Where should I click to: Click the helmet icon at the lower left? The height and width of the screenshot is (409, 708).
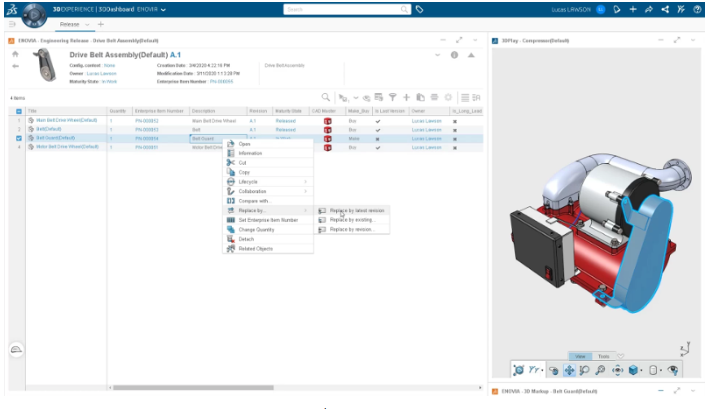(x=16, y=349)
